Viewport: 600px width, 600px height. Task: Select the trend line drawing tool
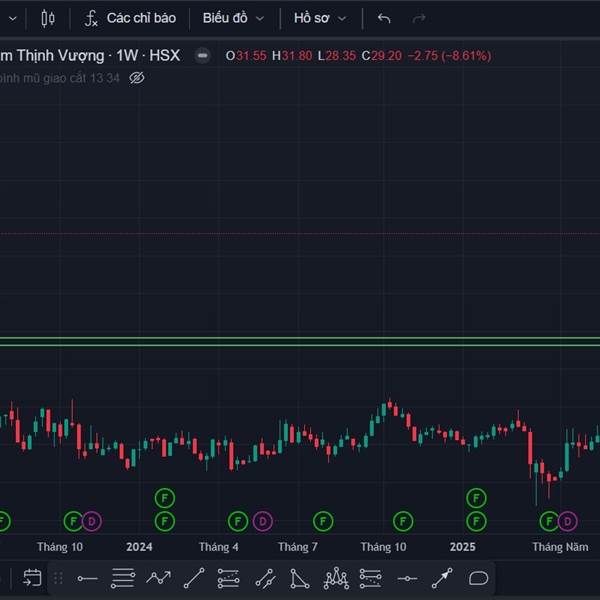click(194, 578)
